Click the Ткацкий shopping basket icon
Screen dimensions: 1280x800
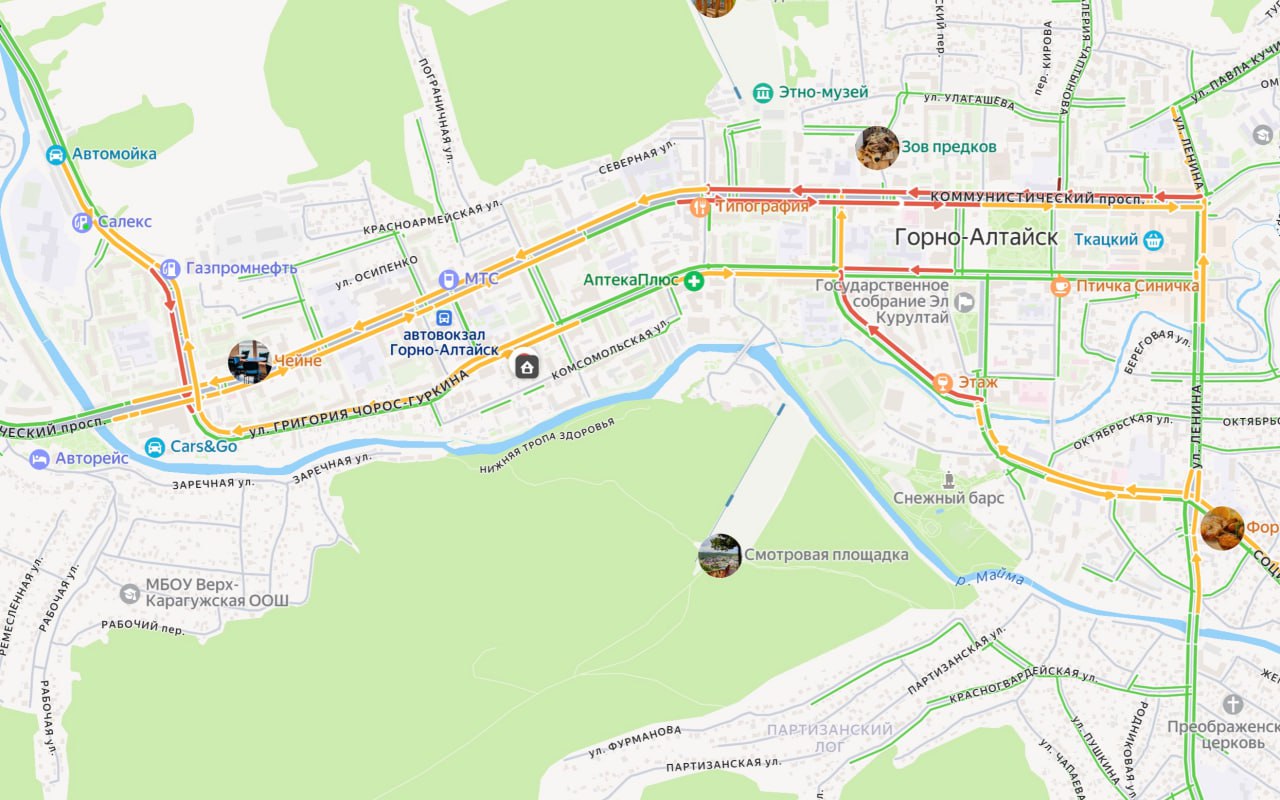1153,240
